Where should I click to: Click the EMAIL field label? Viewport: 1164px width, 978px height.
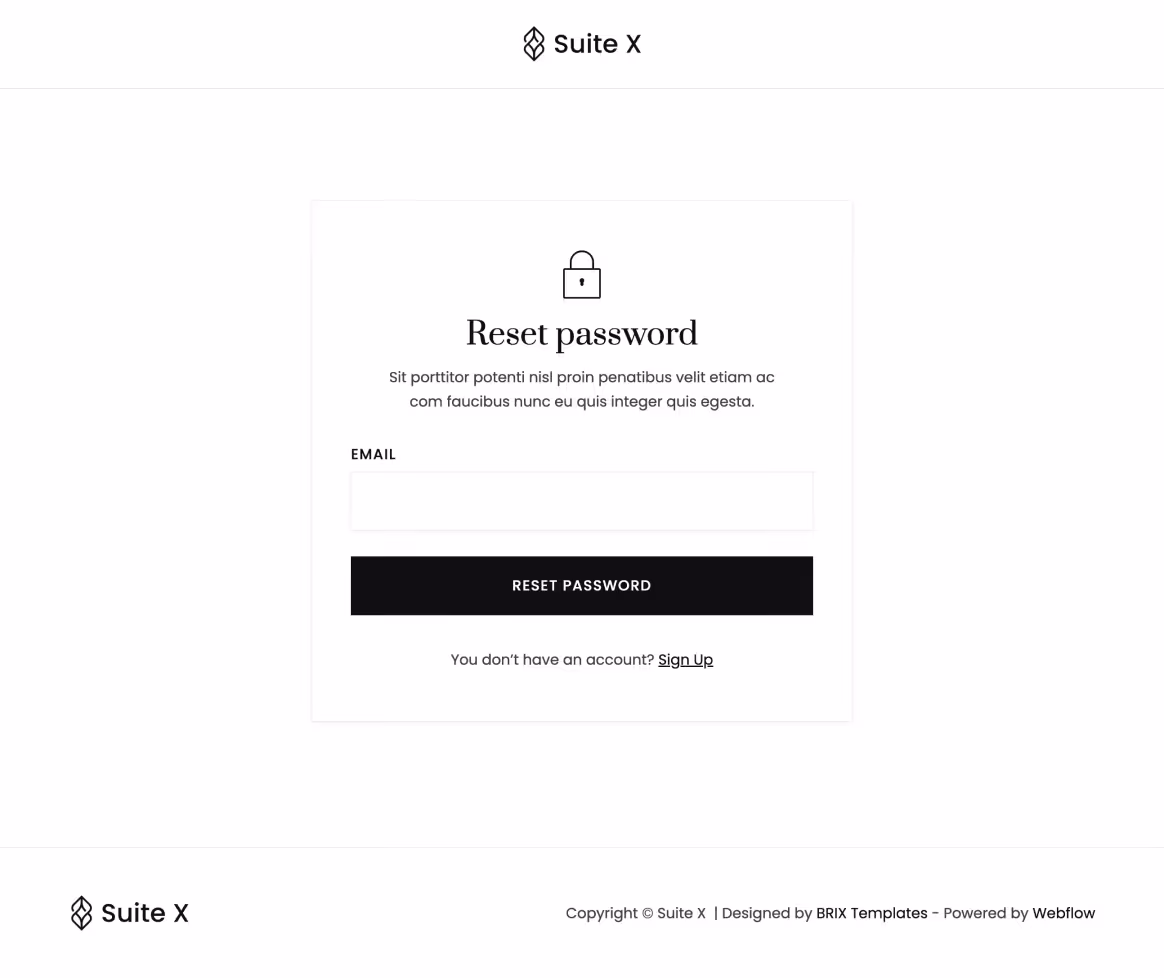coord(373,454)
